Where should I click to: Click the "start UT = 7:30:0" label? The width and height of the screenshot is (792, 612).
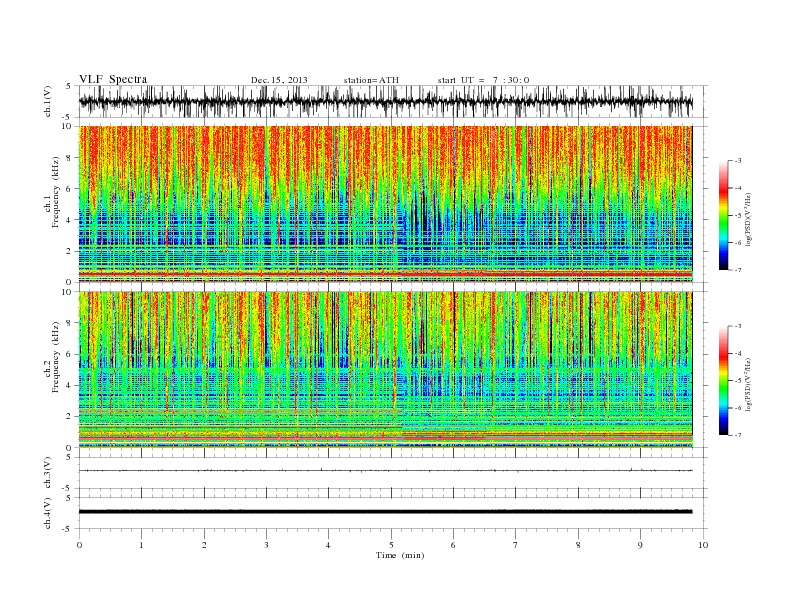(x=483, y=80)
